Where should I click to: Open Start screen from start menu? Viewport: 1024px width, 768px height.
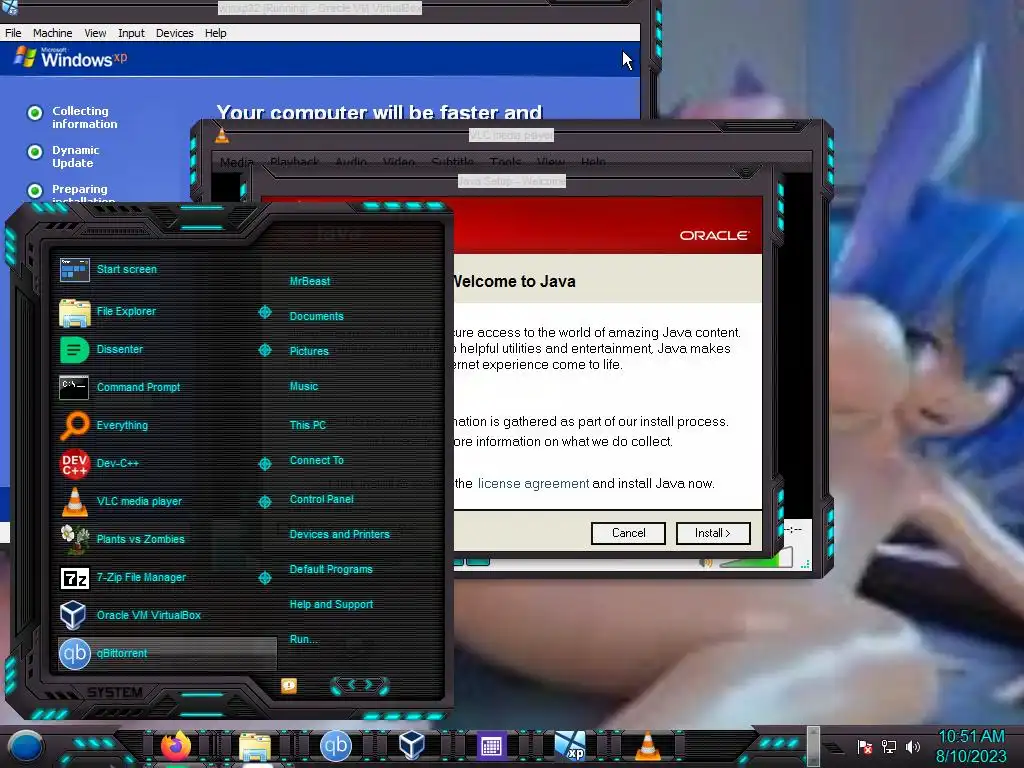167,269
